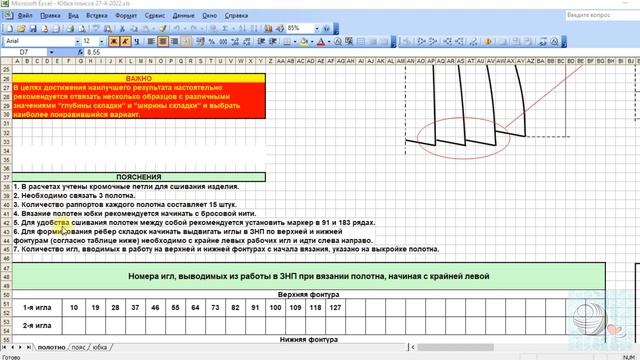Select the cell containing 127
The image size is (640, 360).
click(x=335, y=308)
